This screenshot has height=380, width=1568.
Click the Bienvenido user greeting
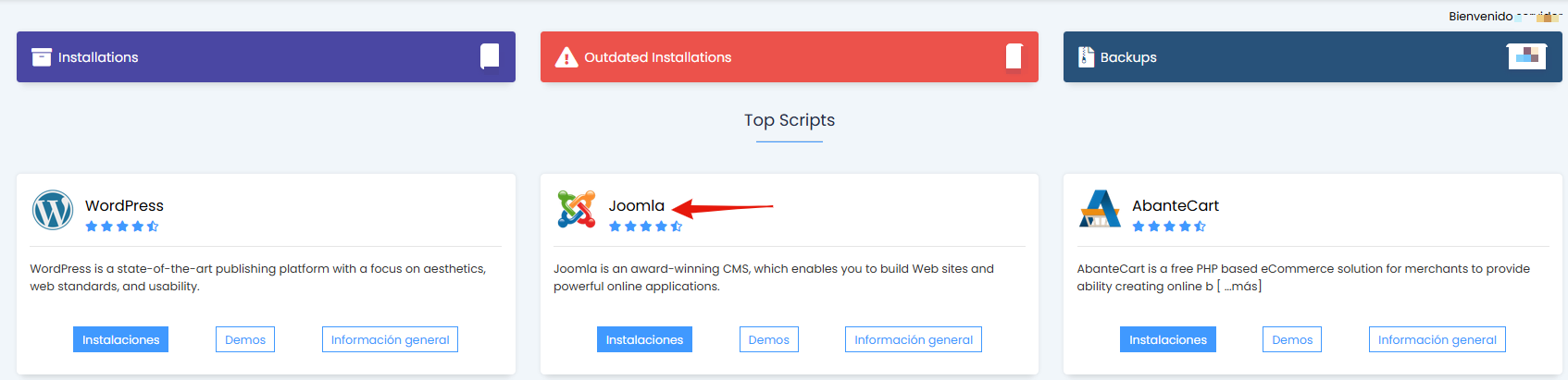[1505, 16]
